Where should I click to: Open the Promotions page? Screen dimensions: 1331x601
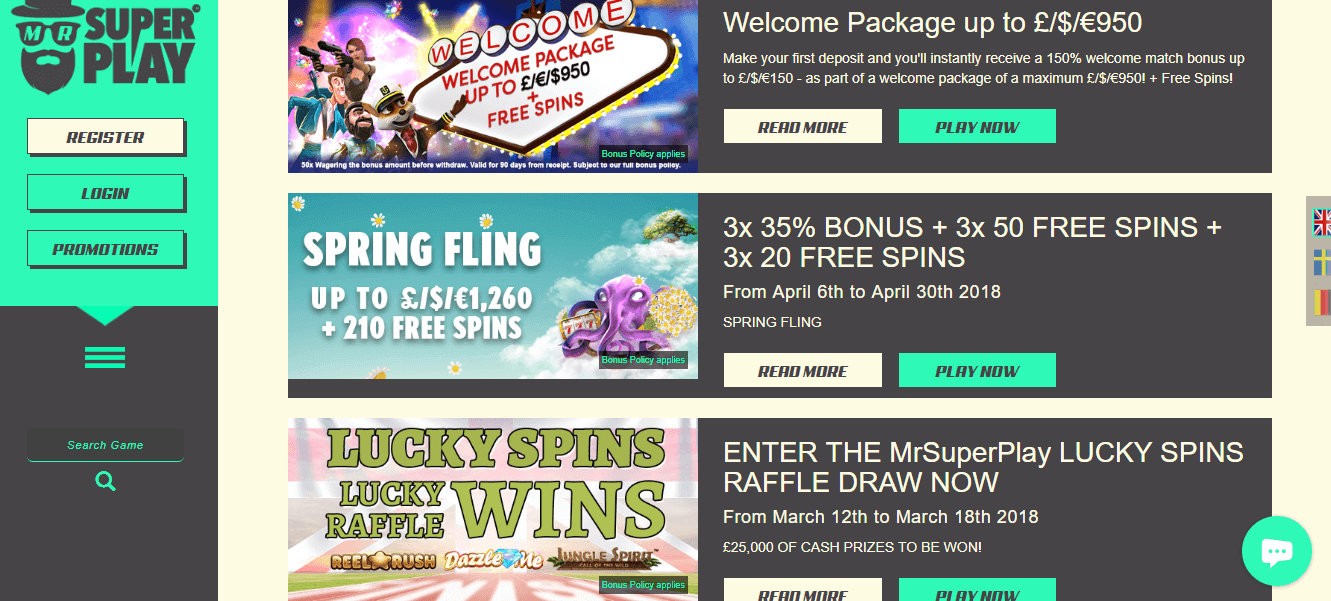pyautogui.click(x=105, y=249)
